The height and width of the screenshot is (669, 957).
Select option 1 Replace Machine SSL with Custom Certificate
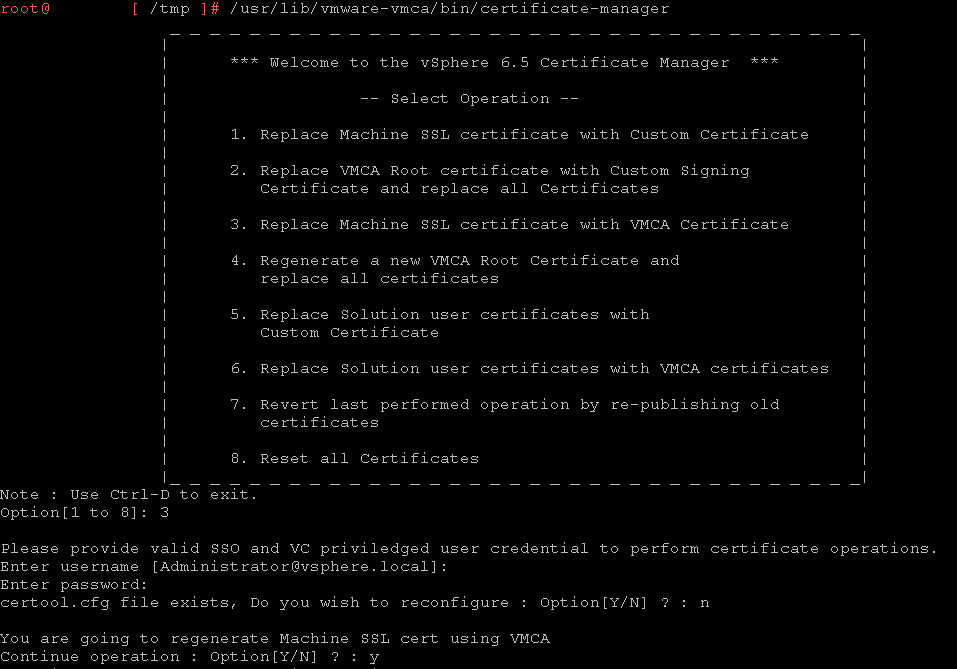(x=519, y=134)
